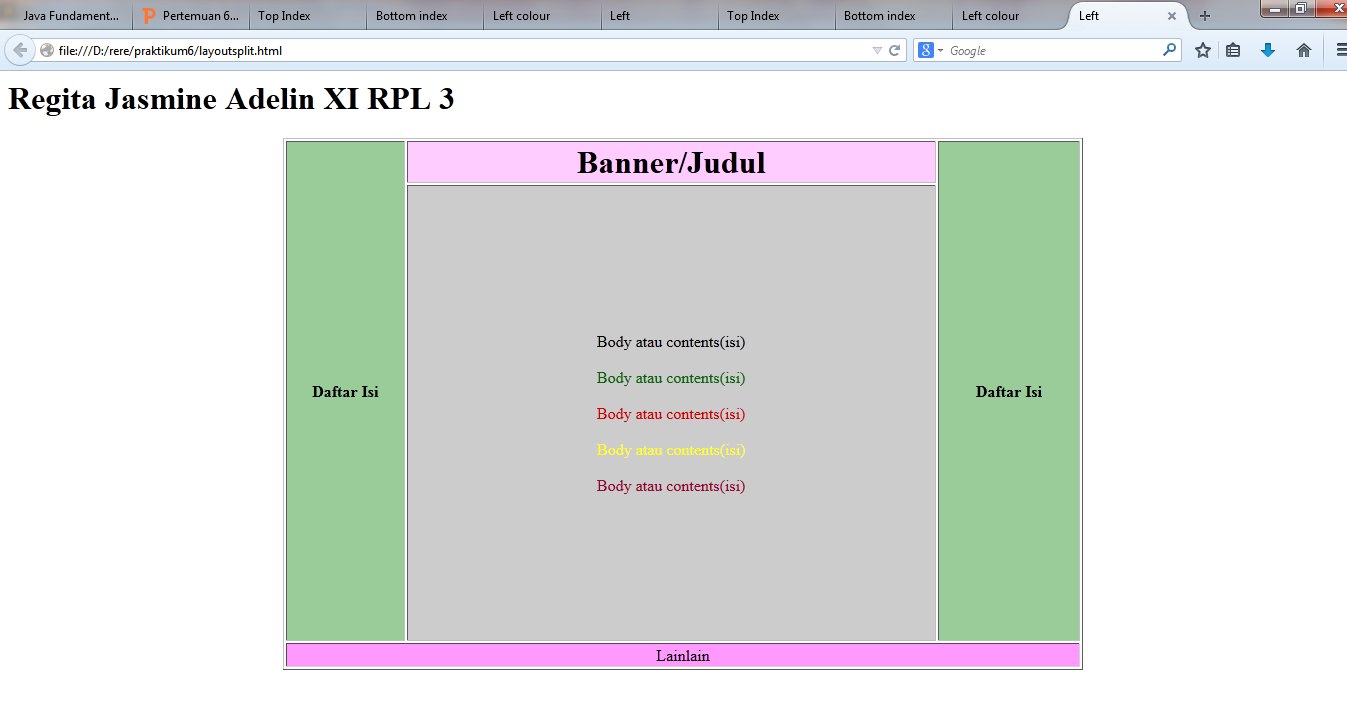The image size is (1347, 722).
Task: Open the address bar history dropdown
Action: (x=877, y=49)
